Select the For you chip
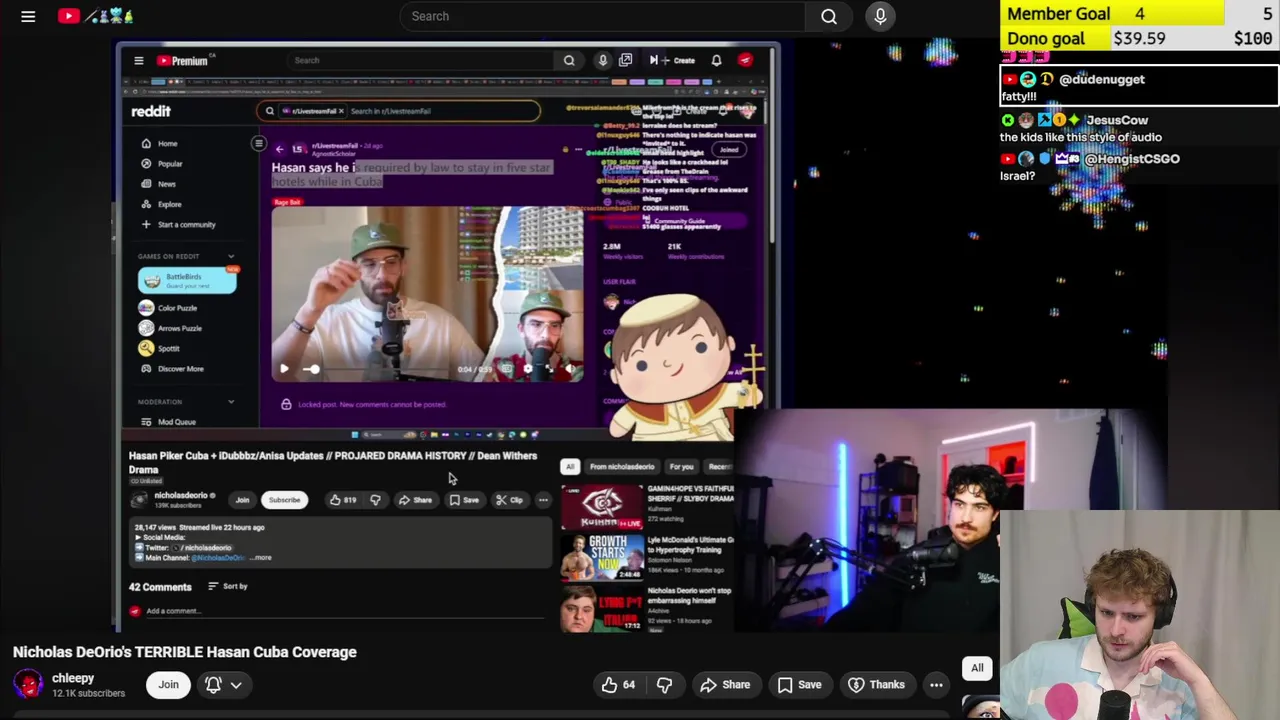1280x720 pixels. click(x=681, y=467)
